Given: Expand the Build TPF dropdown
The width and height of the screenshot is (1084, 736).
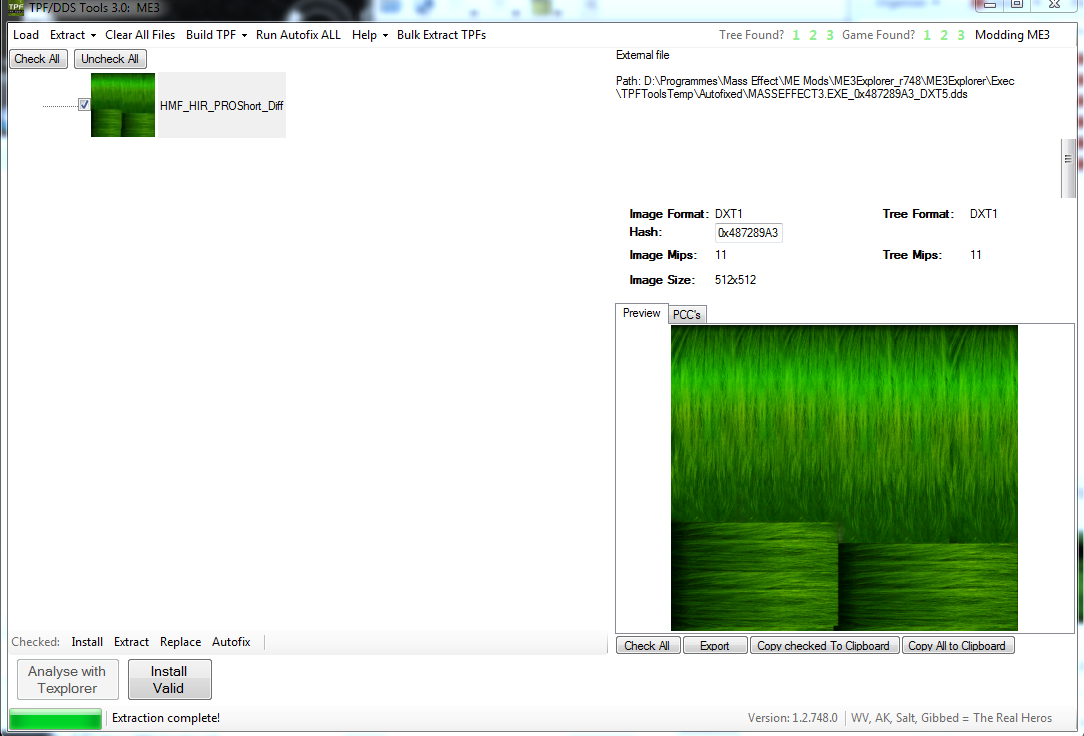Looking at the screenshot, I should click(216, 35).
